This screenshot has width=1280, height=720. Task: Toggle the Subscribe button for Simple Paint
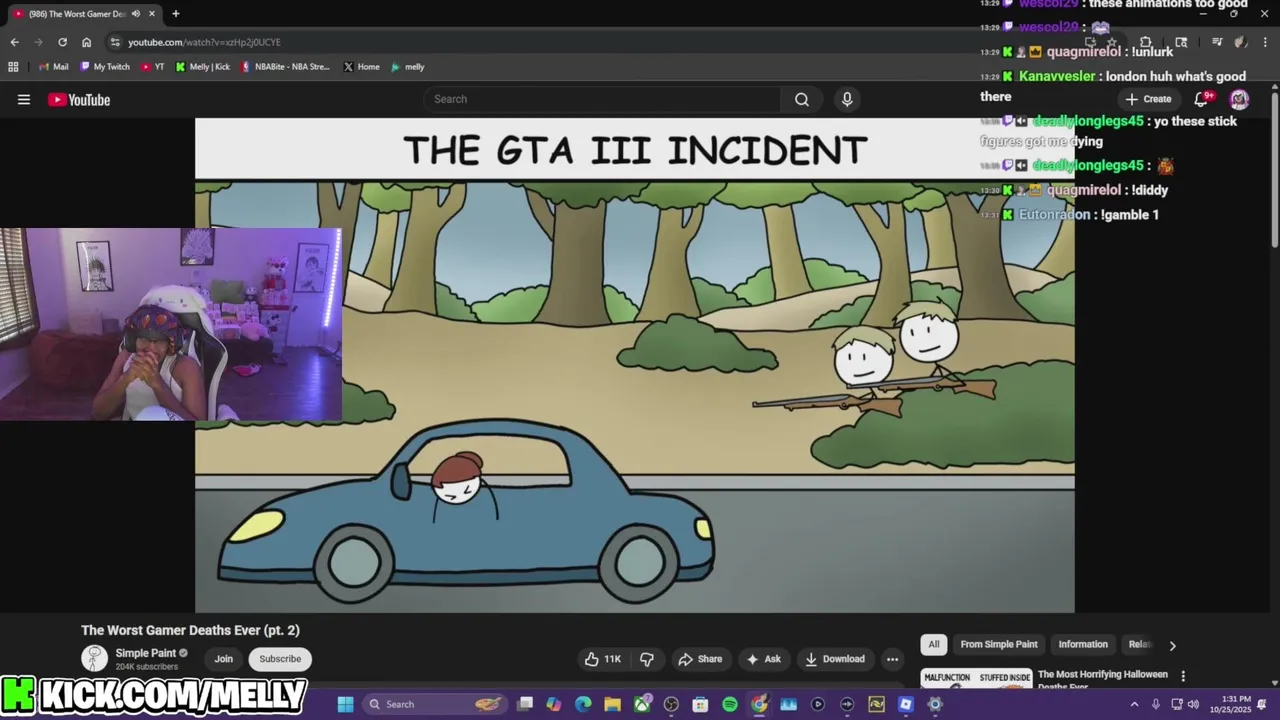[x=280, y=659]
